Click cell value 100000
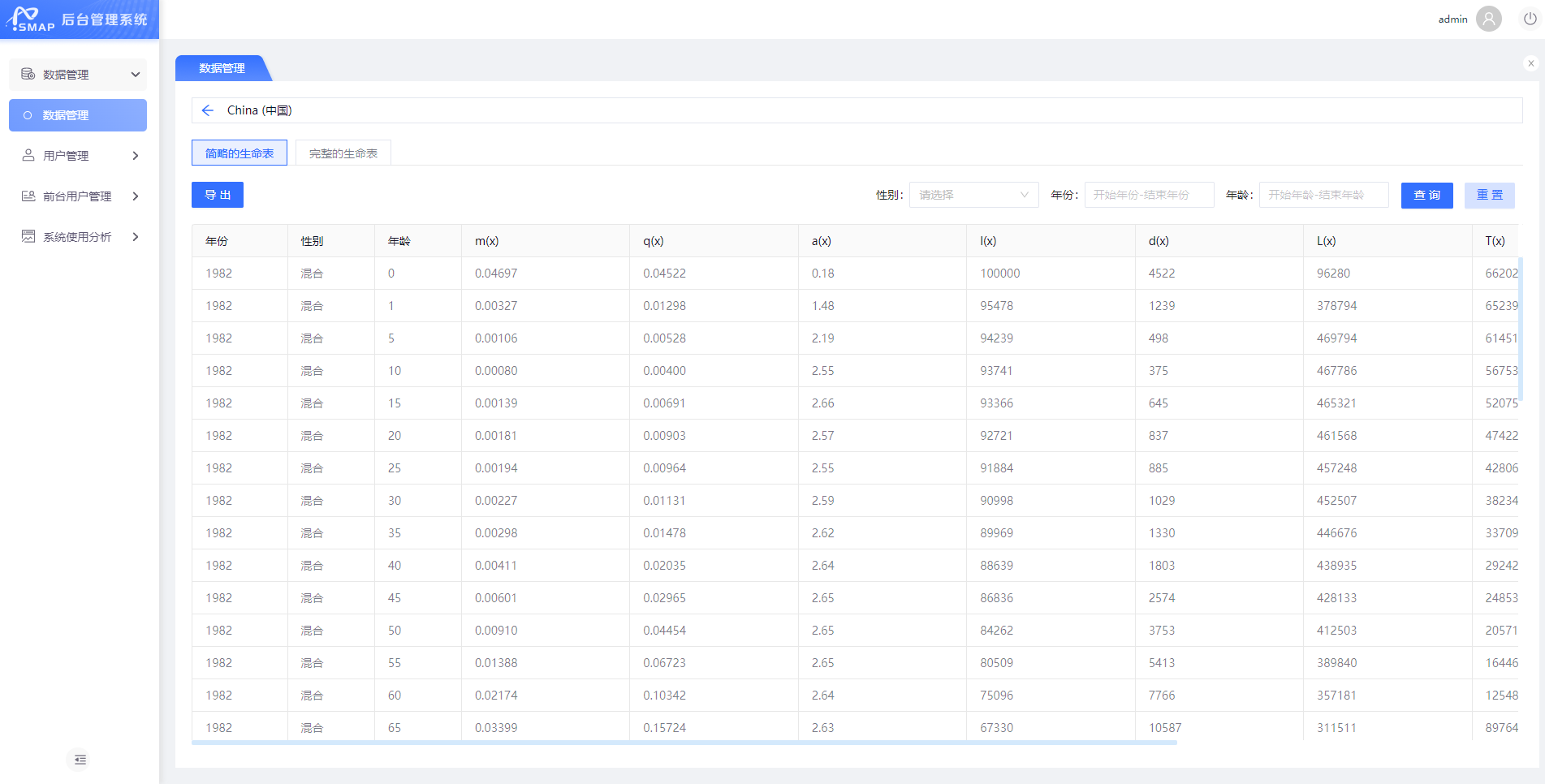Viewport: 1545px width, 784px height. 1000,274
